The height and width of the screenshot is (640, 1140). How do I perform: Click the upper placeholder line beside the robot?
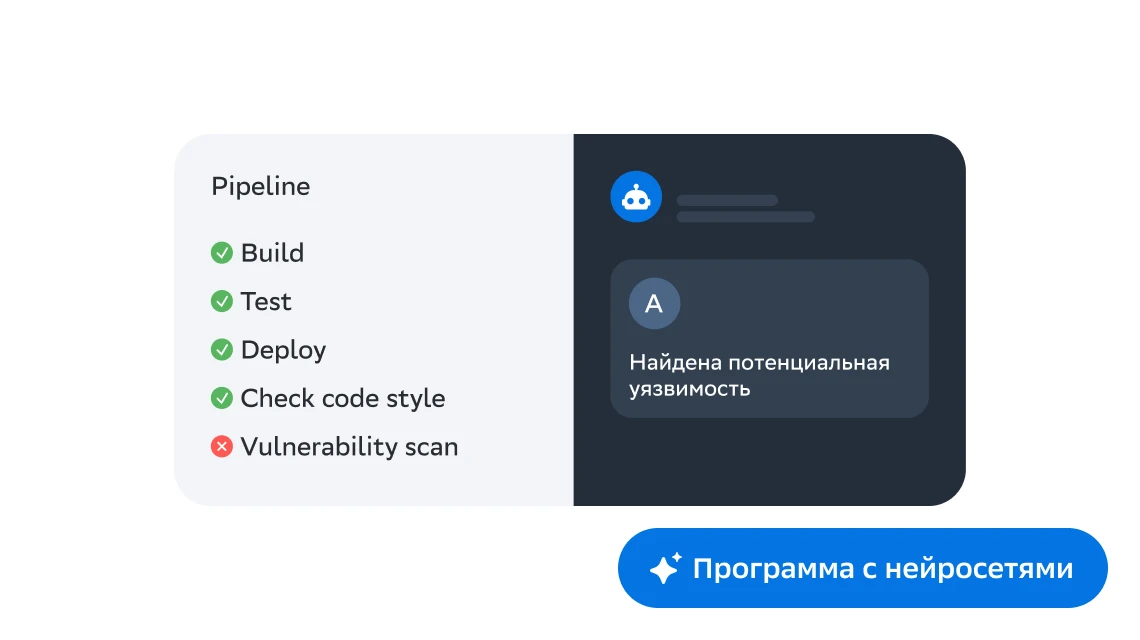pyautogui.click(x=727, y=200)
